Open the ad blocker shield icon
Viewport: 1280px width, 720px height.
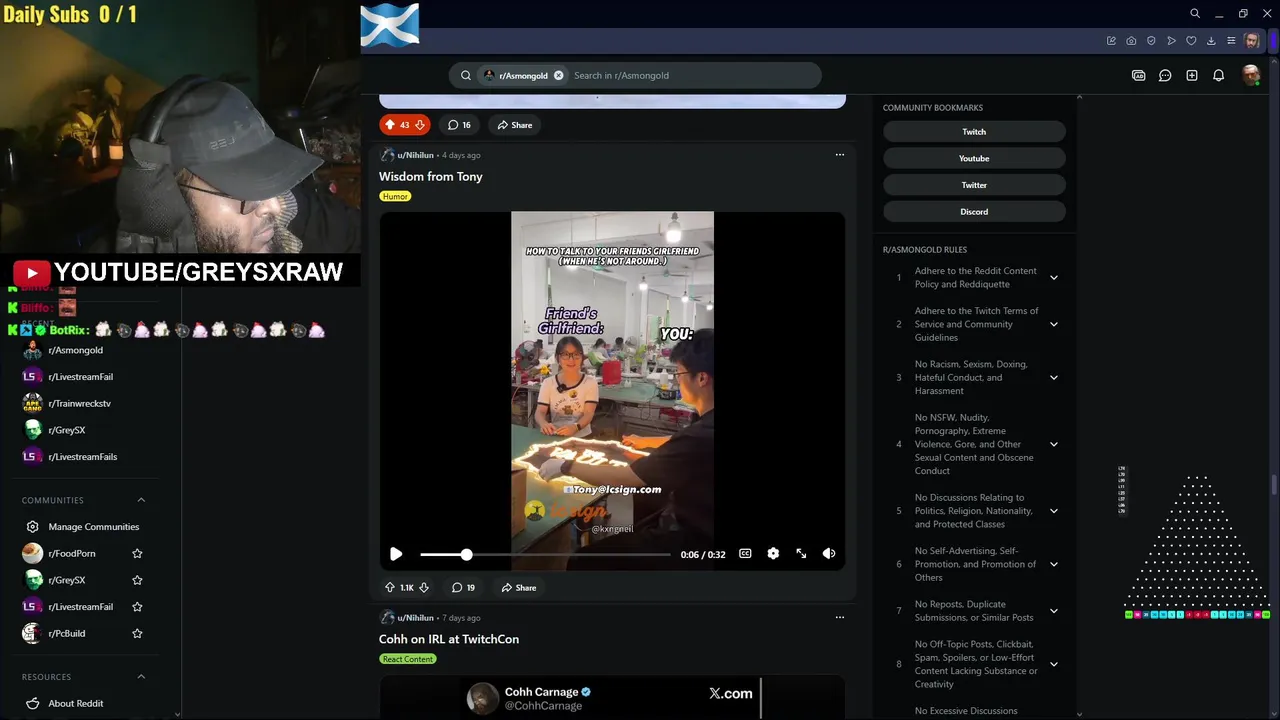tap(1151, 41)
